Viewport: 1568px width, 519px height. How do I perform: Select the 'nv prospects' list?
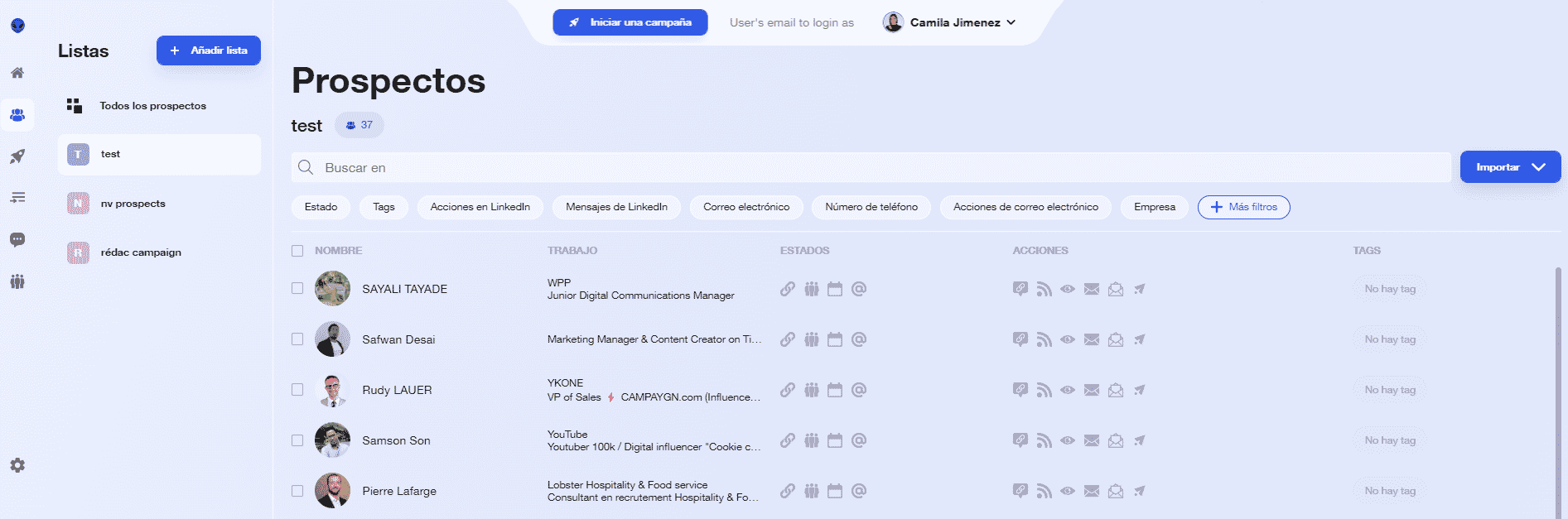coord(133,204)
